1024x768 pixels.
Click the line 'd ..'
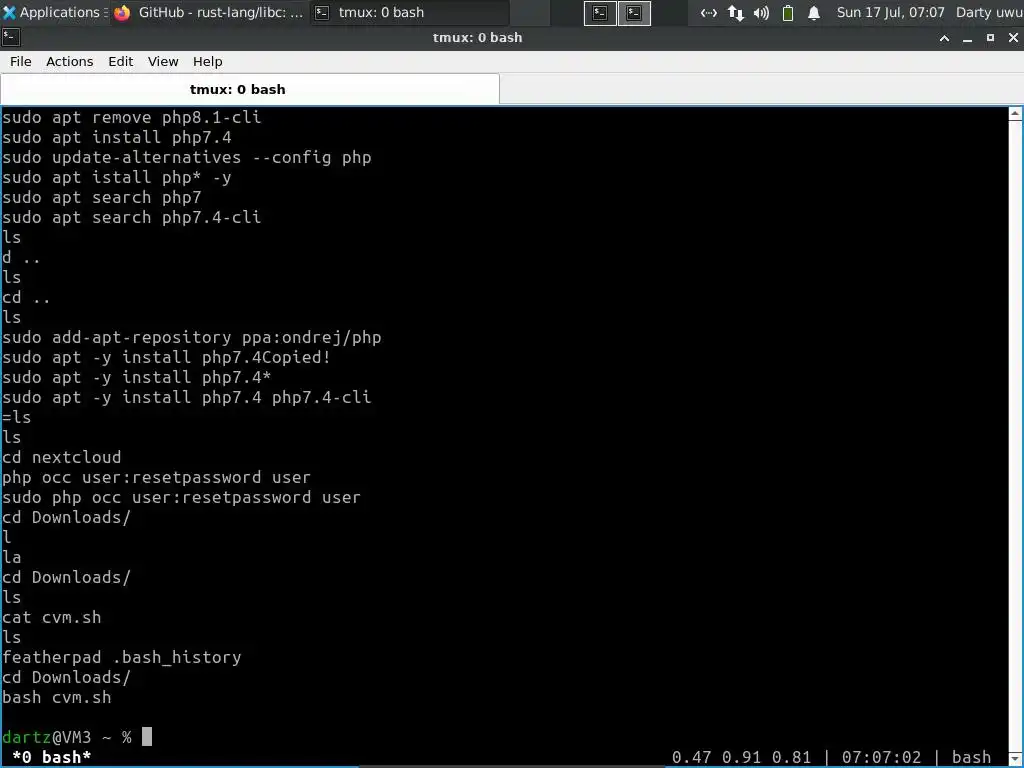(x=21, y=257)
